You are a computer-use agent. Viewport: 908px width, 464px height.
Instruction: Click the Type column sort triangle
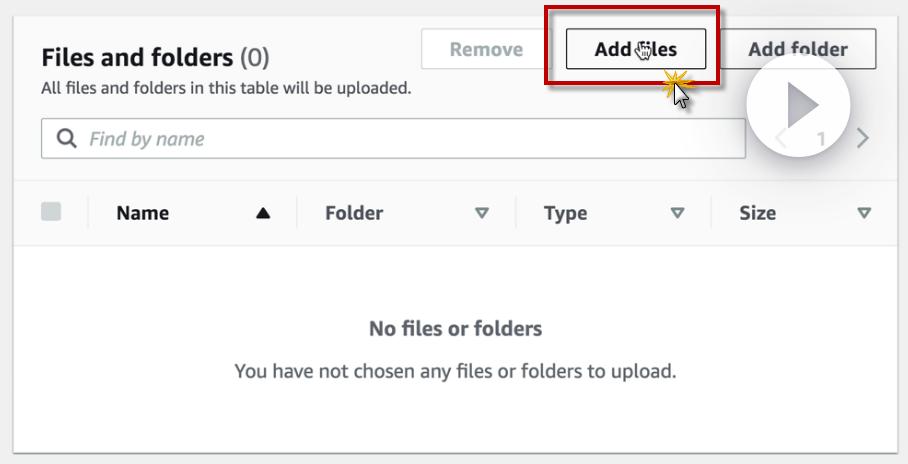click(x=677, y=213)
